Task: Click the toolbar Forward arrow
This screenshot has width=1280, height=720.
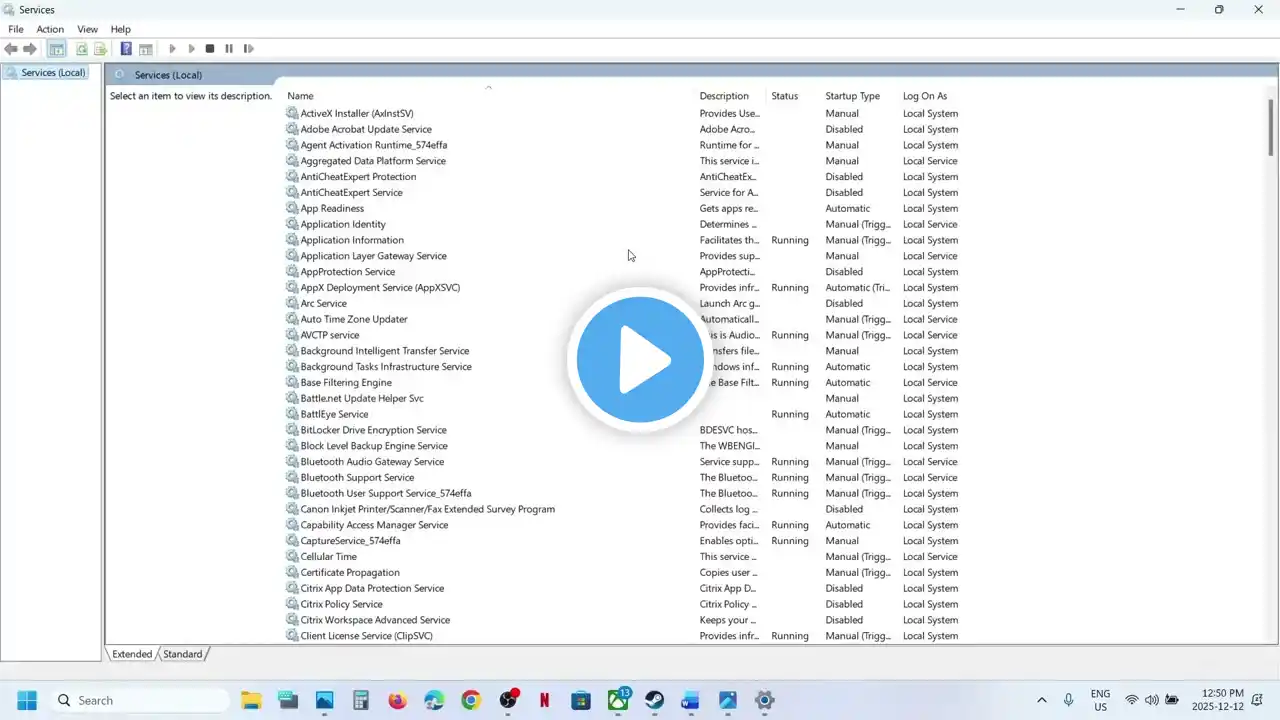Action: pos(30,49)
